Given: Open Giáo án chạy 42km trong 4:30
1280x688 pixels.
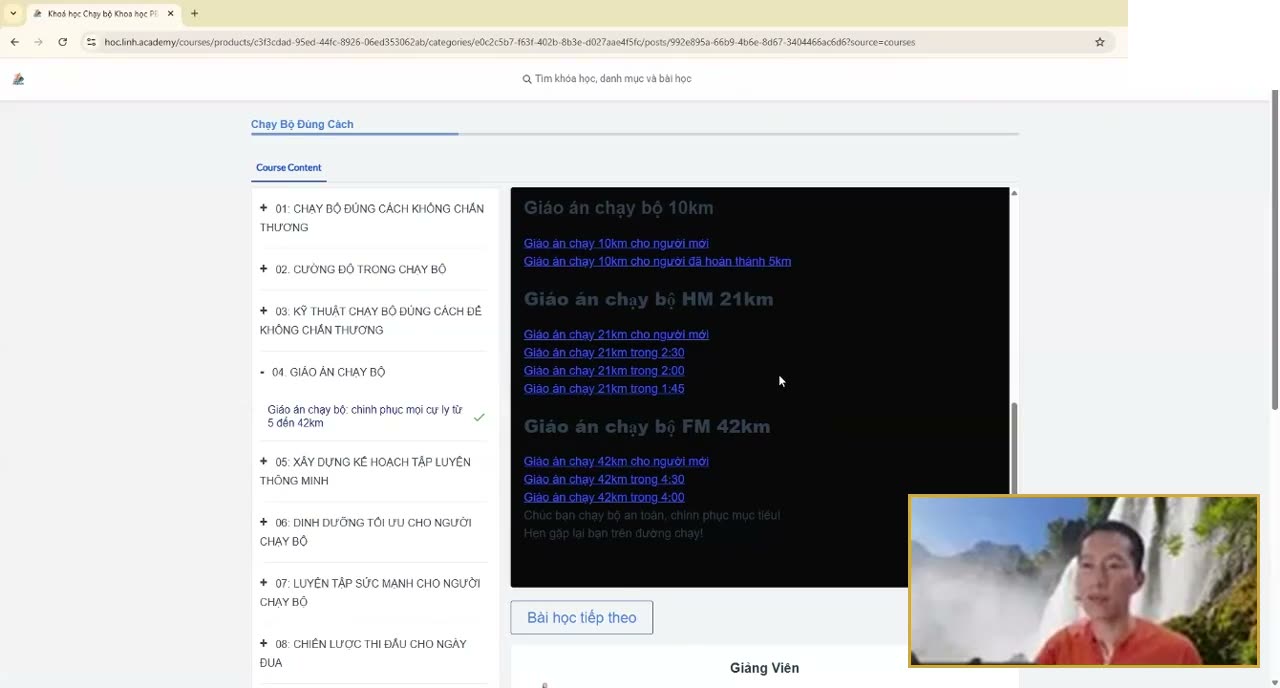Looking at the screenshot, I should coord(604,479).
